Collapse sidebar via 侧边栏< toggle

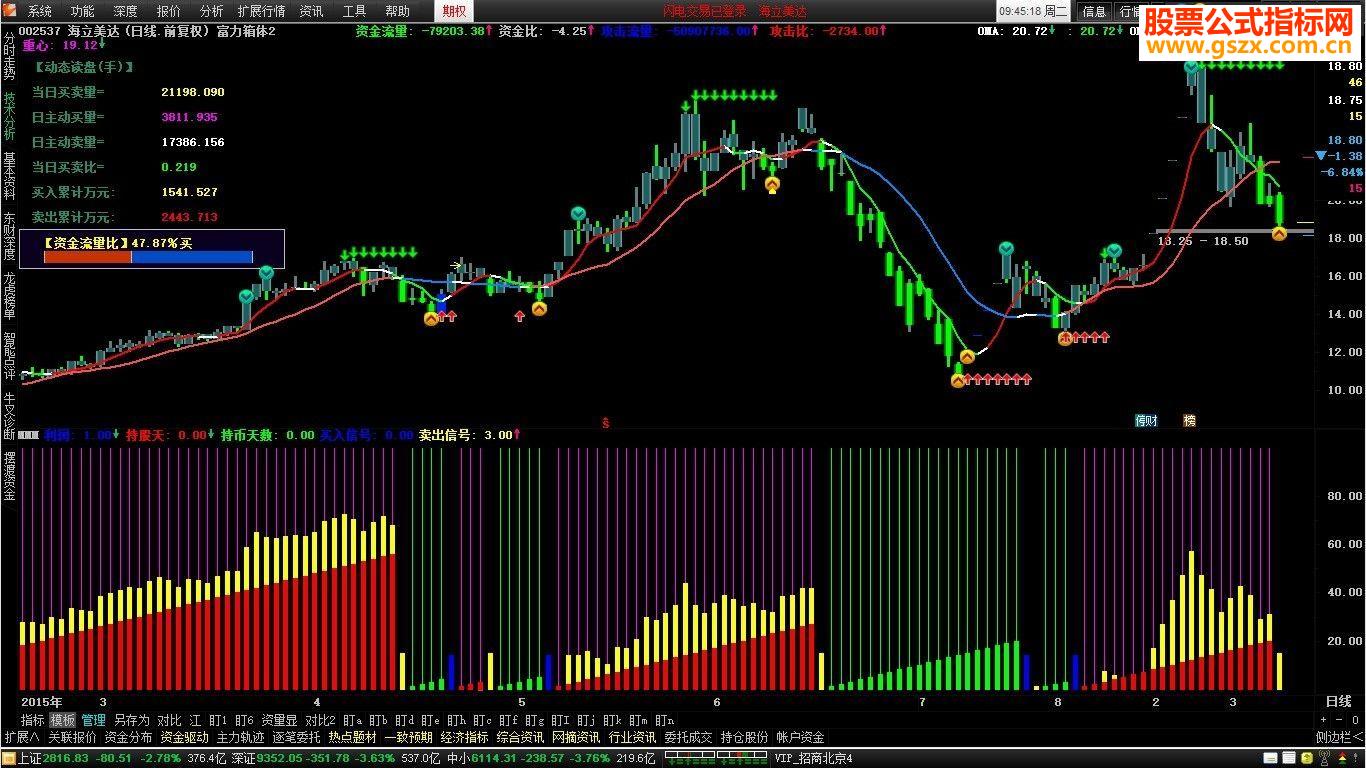point(1340,737)
